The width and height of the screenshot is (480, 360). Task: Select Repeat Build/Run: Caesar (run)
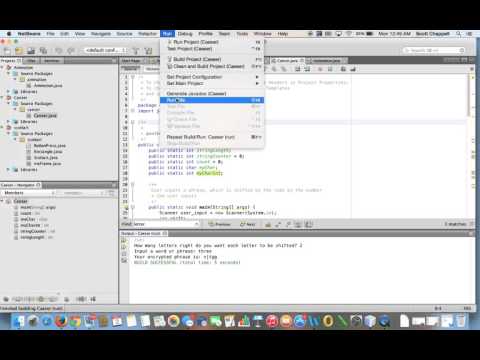(x=212, y=137)
